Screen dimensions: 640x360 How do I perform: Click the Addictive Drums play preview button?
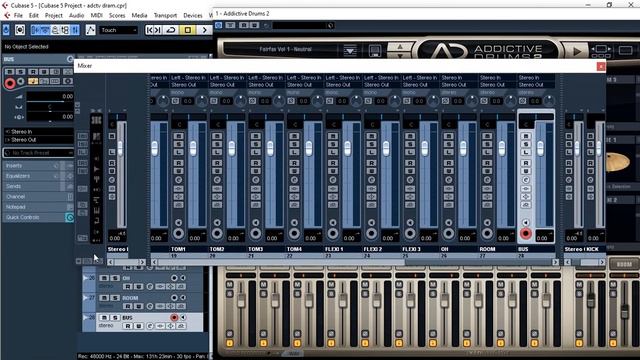pyautogui.click(x=577, y=51)
